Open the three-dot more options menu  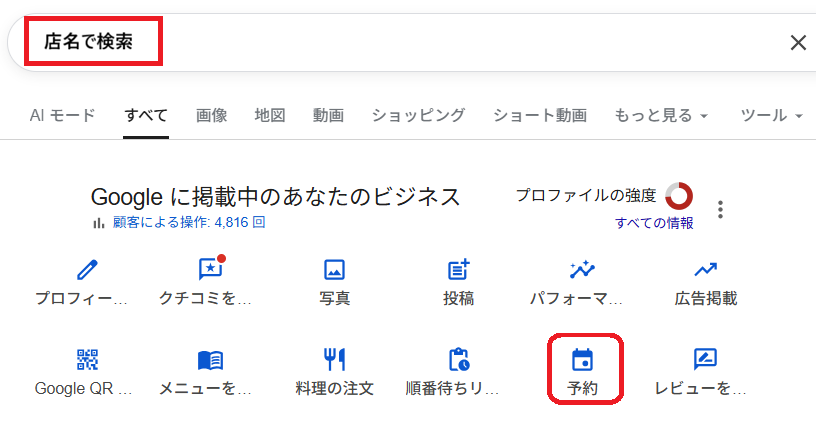click(x=720, y=209)
